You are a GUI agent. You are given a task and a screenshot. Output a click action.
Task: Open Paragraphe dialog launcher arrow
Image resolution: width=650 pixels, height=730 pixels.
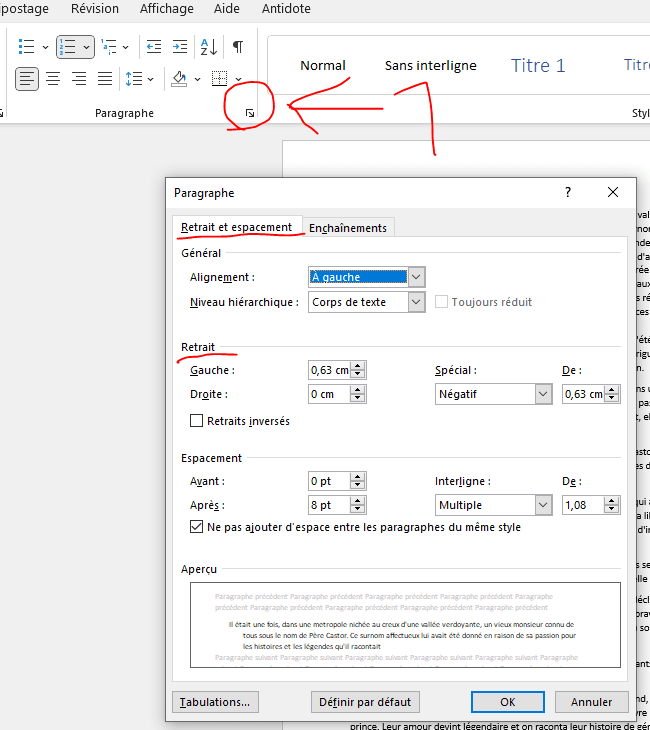250,114
